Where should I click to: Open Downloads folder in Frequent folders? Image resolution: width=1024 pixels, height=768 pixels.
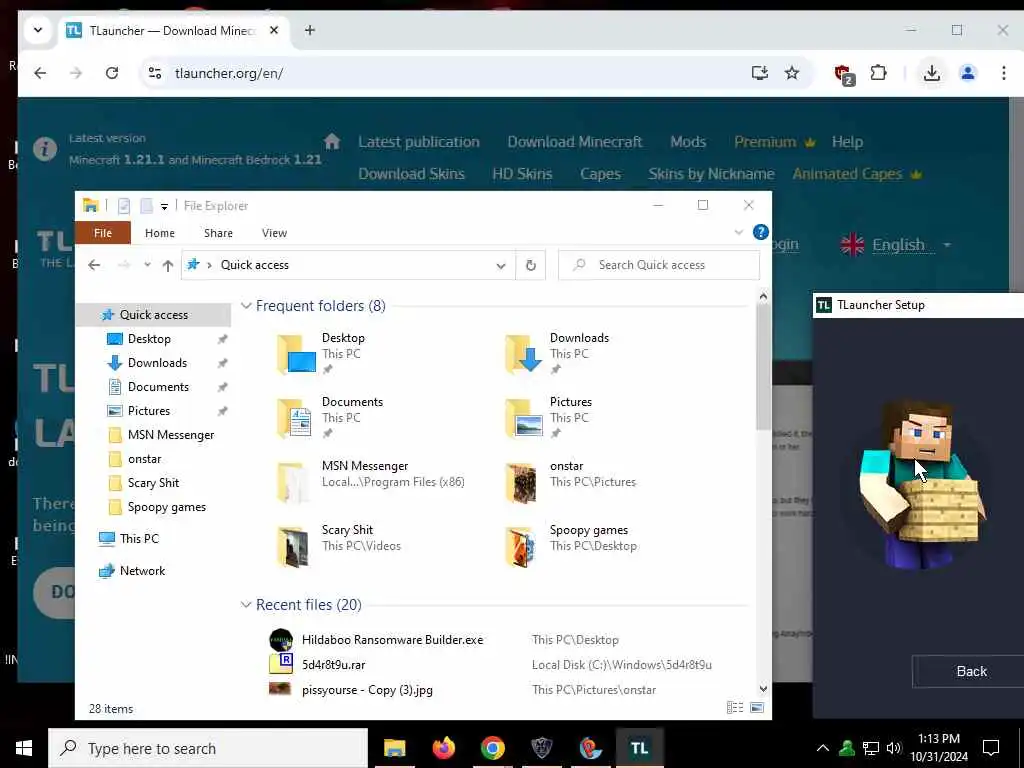[558, 353]
